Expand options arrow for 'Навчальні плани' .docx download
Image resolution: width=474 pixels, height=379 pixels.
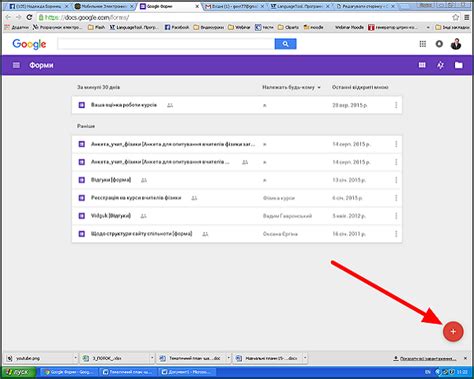[305, 358]
